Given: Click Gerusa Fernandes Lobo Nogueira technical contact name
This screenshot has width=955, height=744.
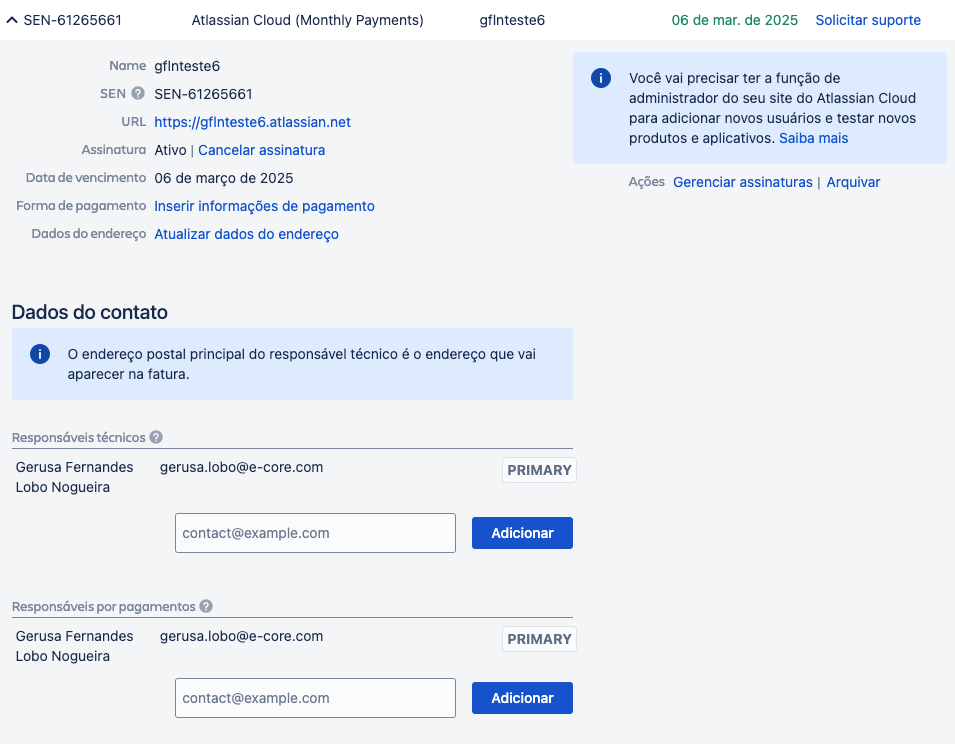Looking at the screenshot, I should (x=74, y=477).
